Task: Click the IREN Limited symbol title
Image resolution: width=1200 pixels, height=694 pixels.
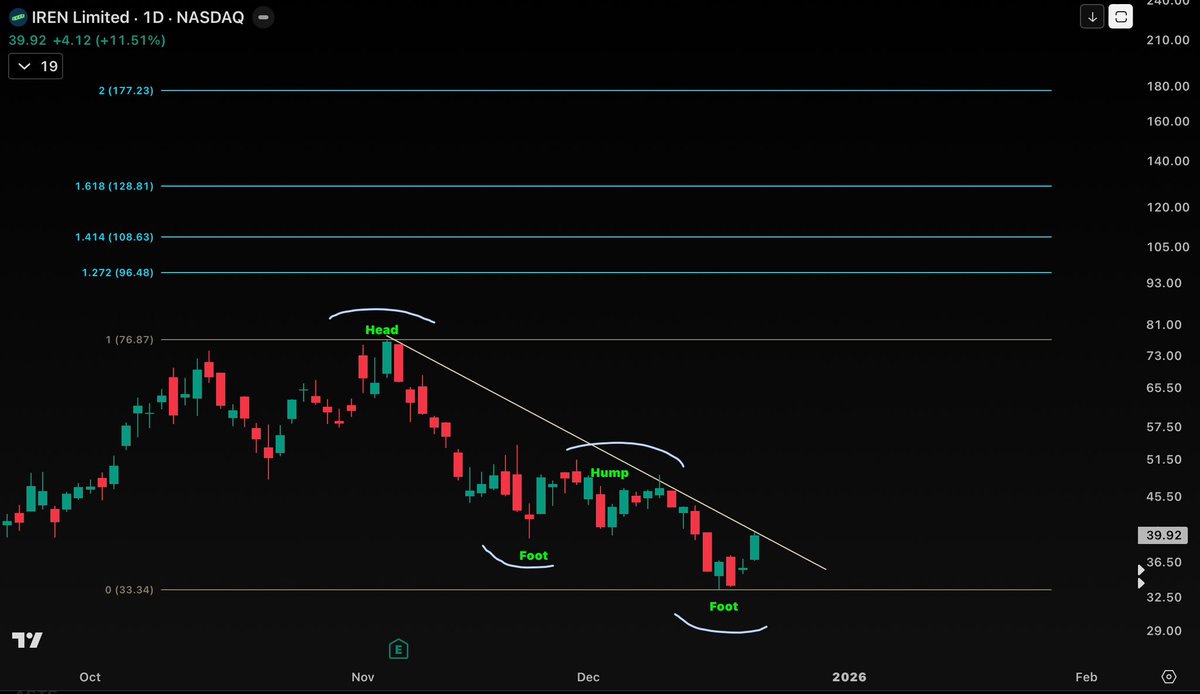Action: coord(81,18)
